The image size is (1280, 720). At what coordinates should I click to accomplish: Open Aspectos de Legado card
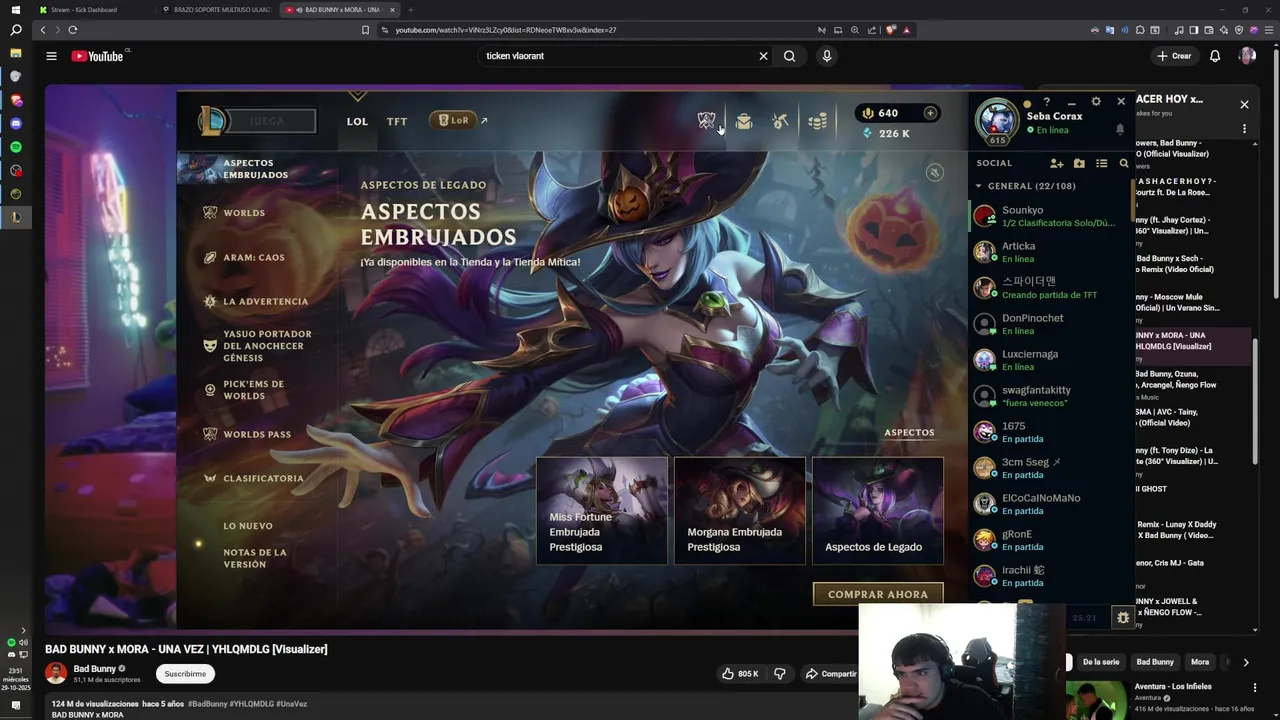878,511
